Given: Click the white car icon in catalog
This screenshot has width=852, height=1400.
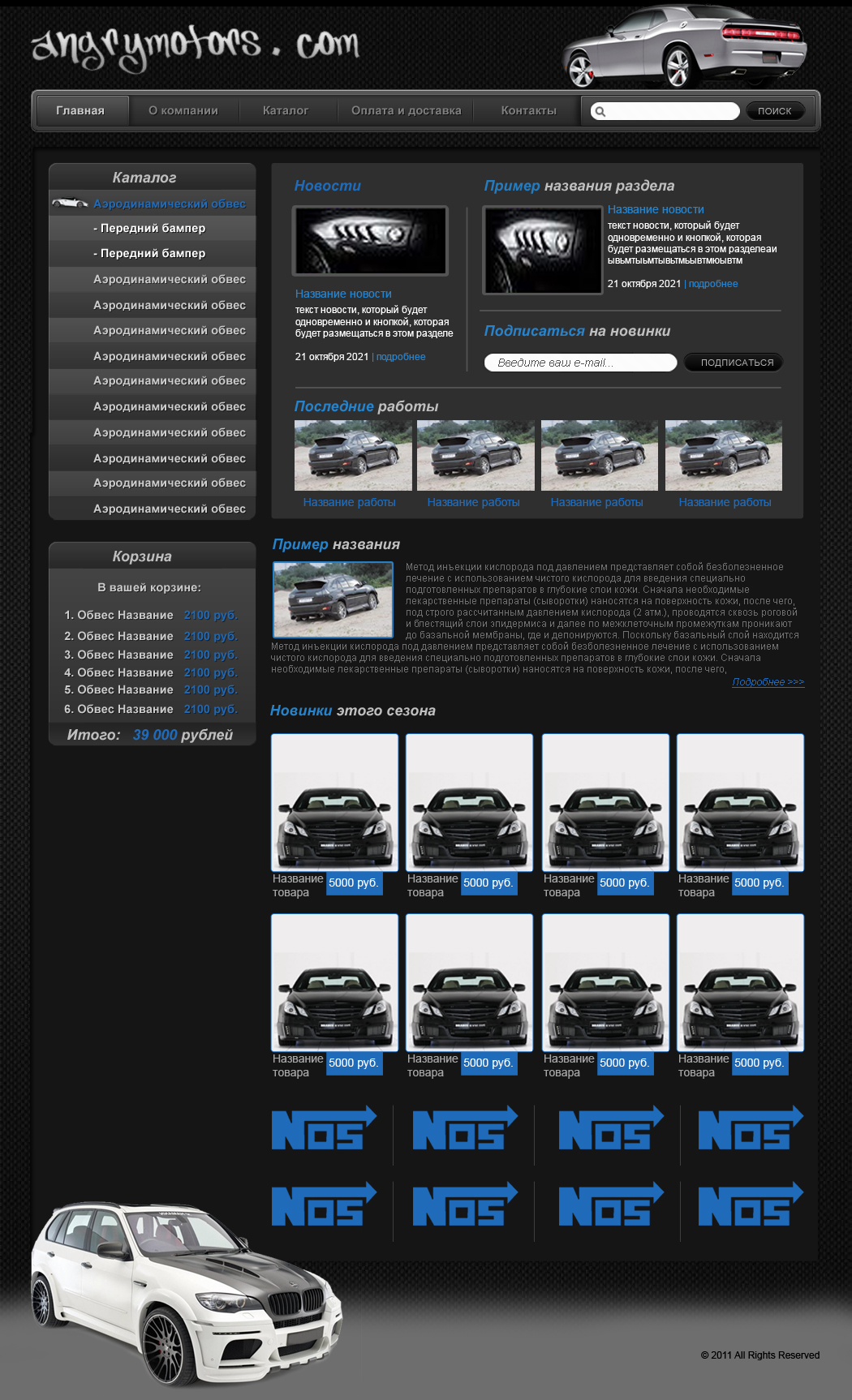Looking at the screenshot, I should pos(70,203).
